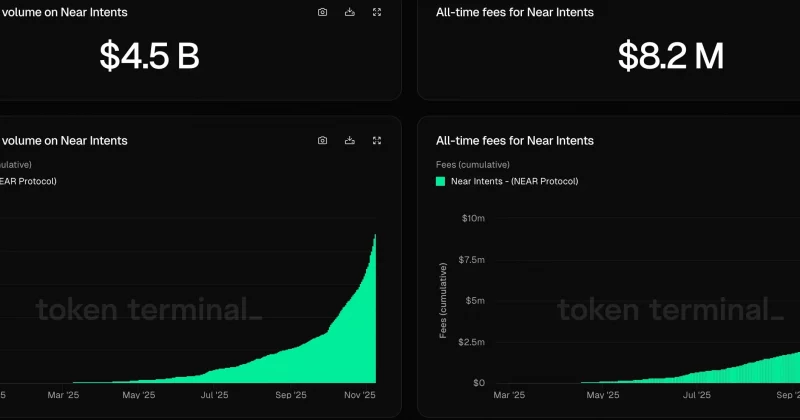Click the $0 axis label on fees chart
Image resolution: width=800 pixels, height=420 pixels.
(479, 383)
